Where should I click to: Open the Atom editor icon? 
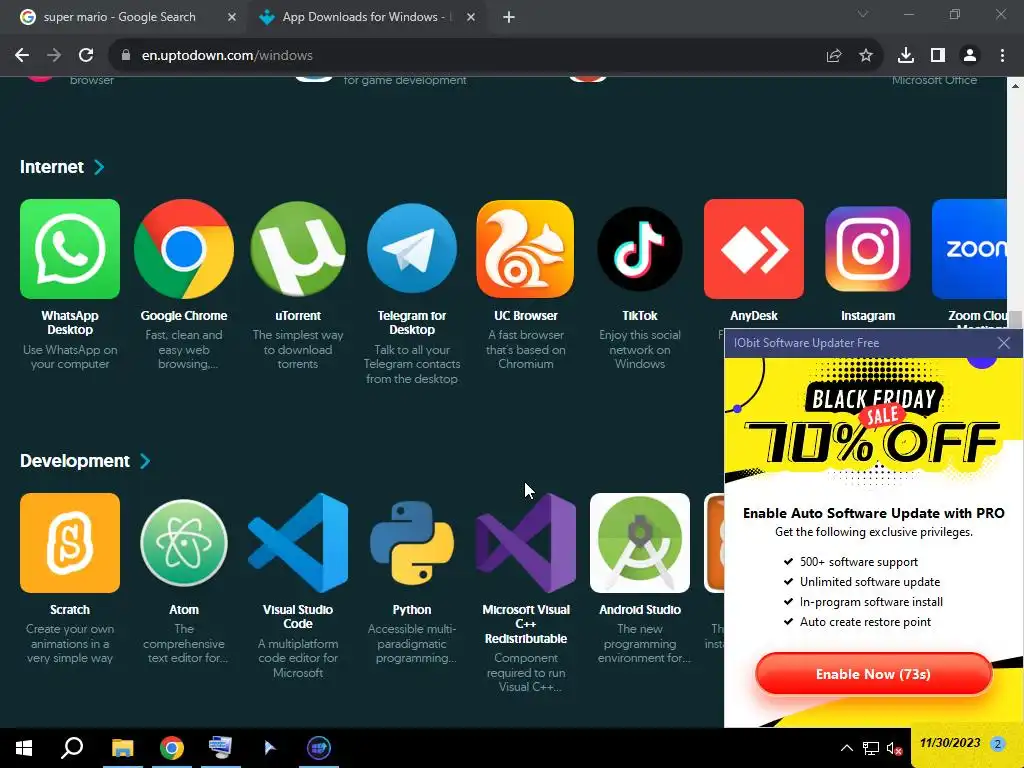184,543
